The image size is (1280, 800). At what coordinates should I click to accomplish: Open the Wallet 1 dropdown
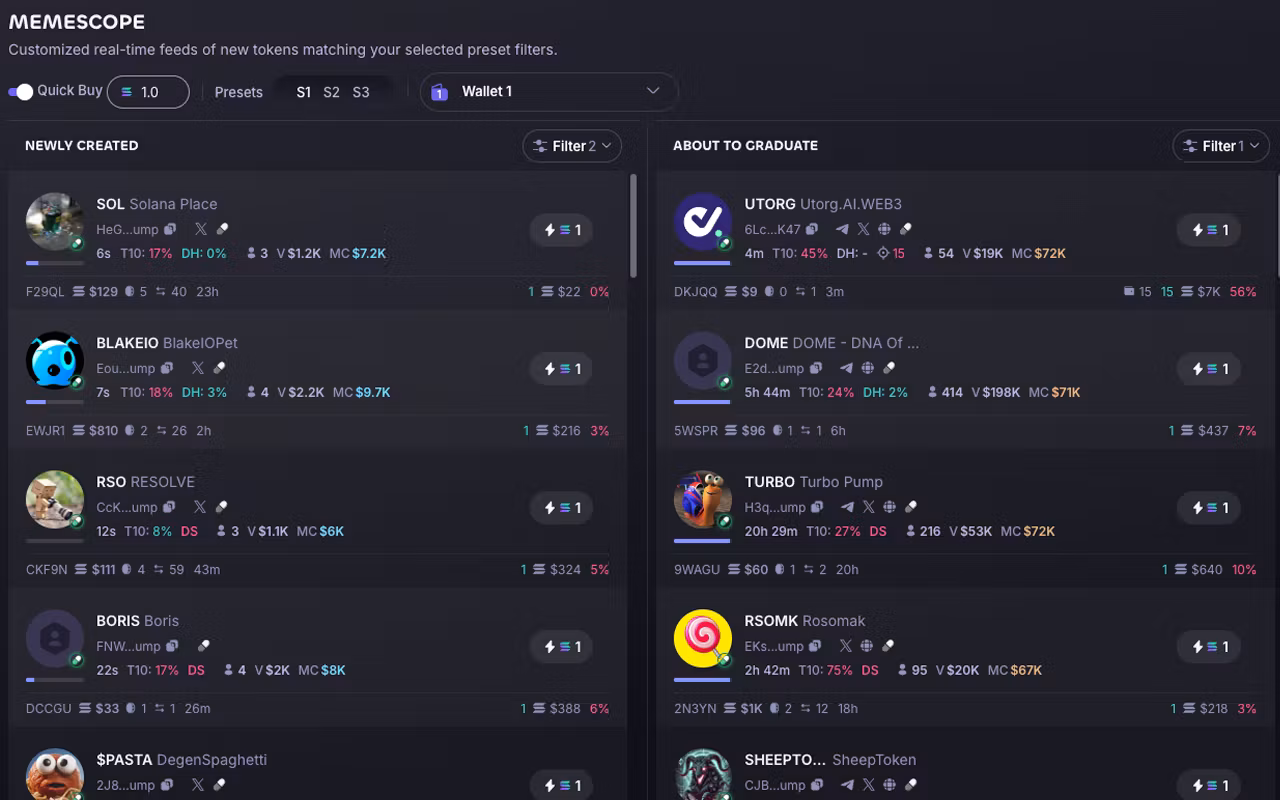click(549, 91)
